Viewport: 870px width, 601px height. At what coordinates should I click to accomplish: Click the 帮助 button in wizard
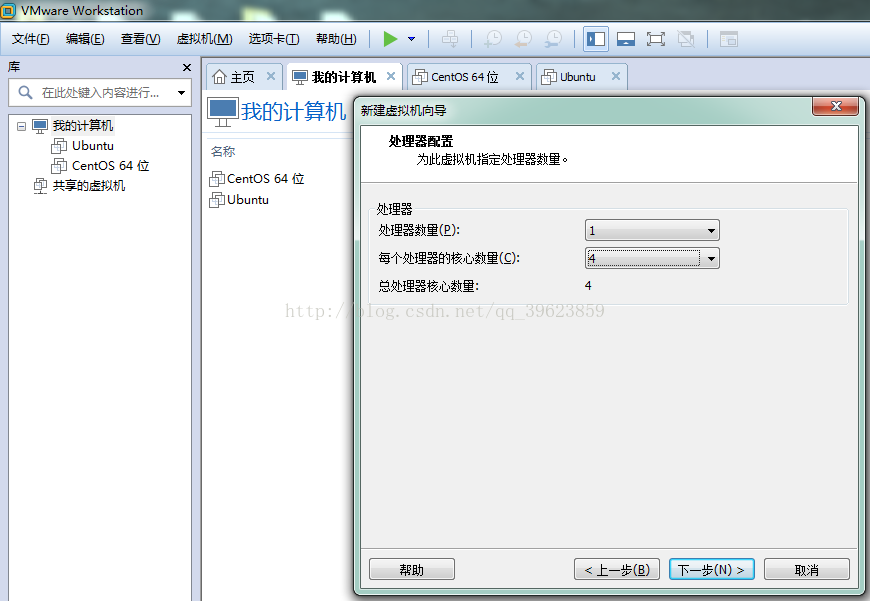coord(412,569)
